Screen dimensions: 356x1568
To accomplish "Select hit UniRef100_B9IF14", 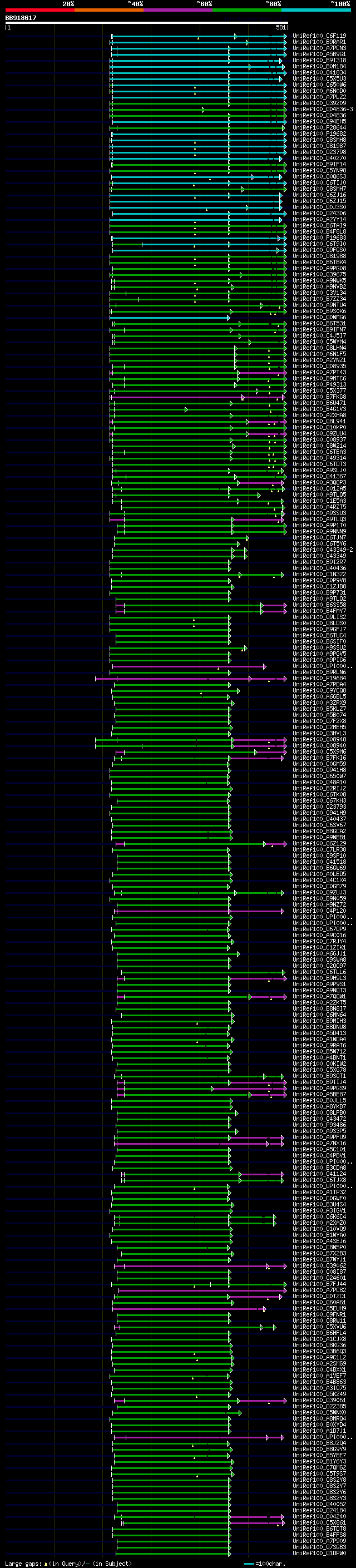I will pos(319,164).
